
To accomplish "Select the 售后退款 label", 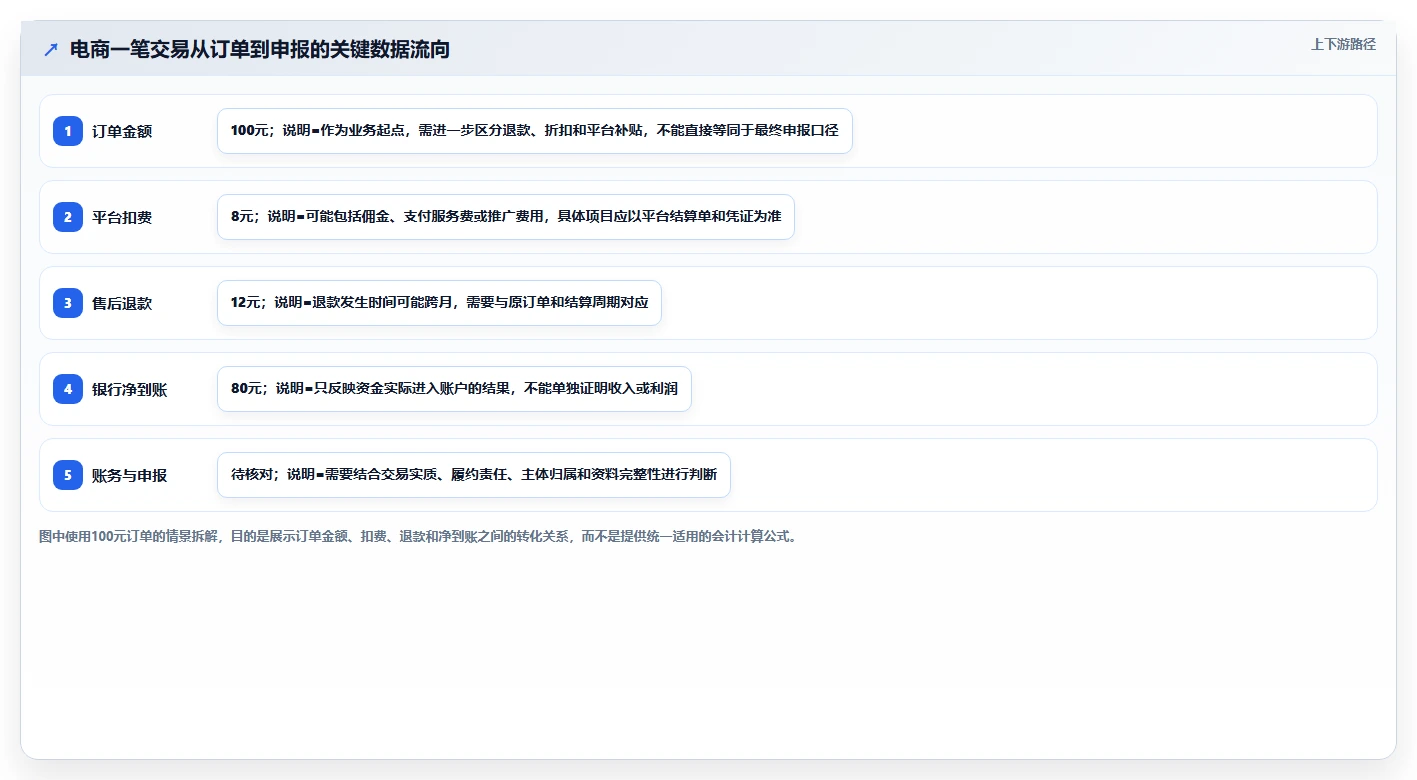I will click(122, 303).
